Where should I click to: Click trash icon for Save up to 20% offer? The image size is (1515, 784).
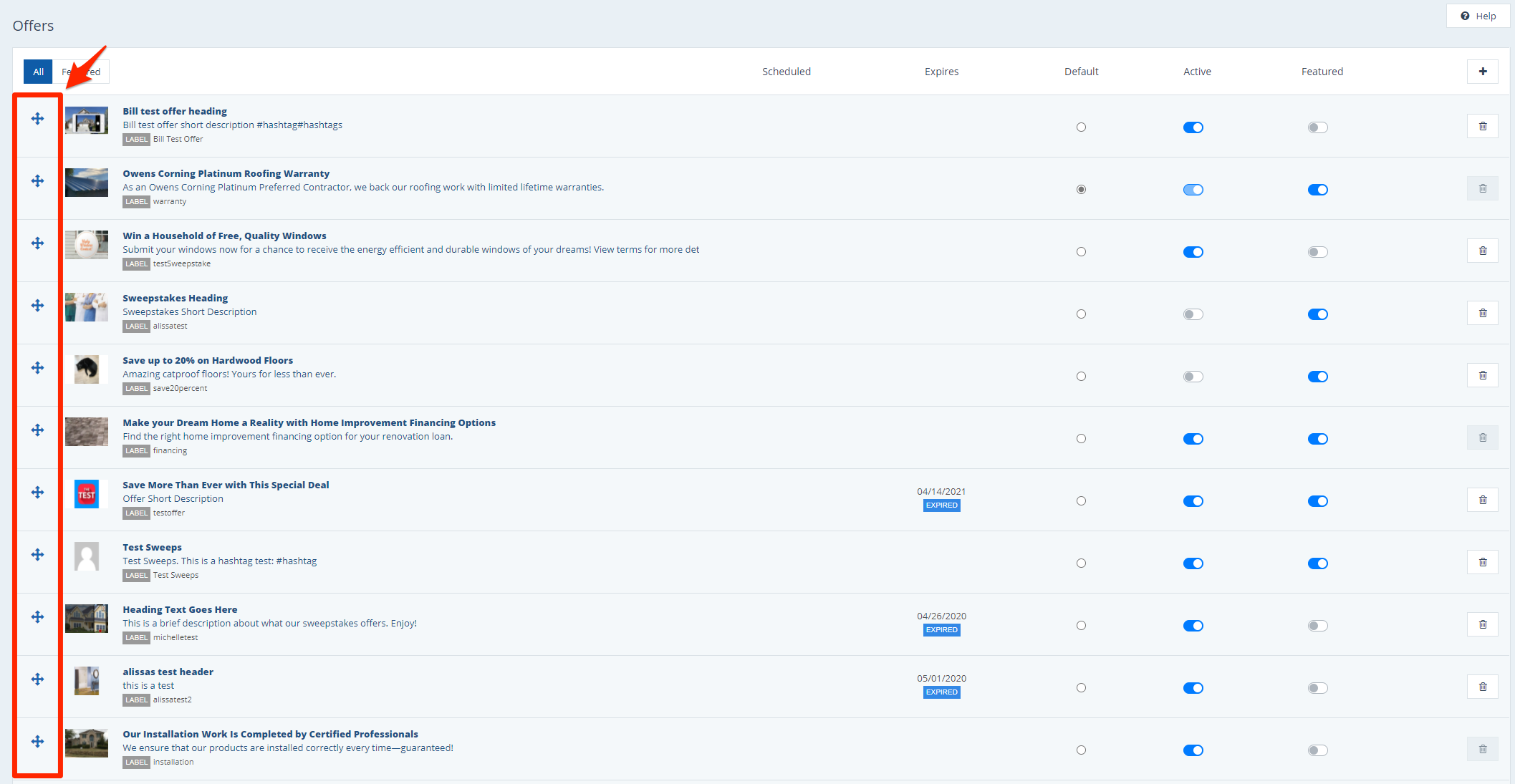[x=1482, y=376]
